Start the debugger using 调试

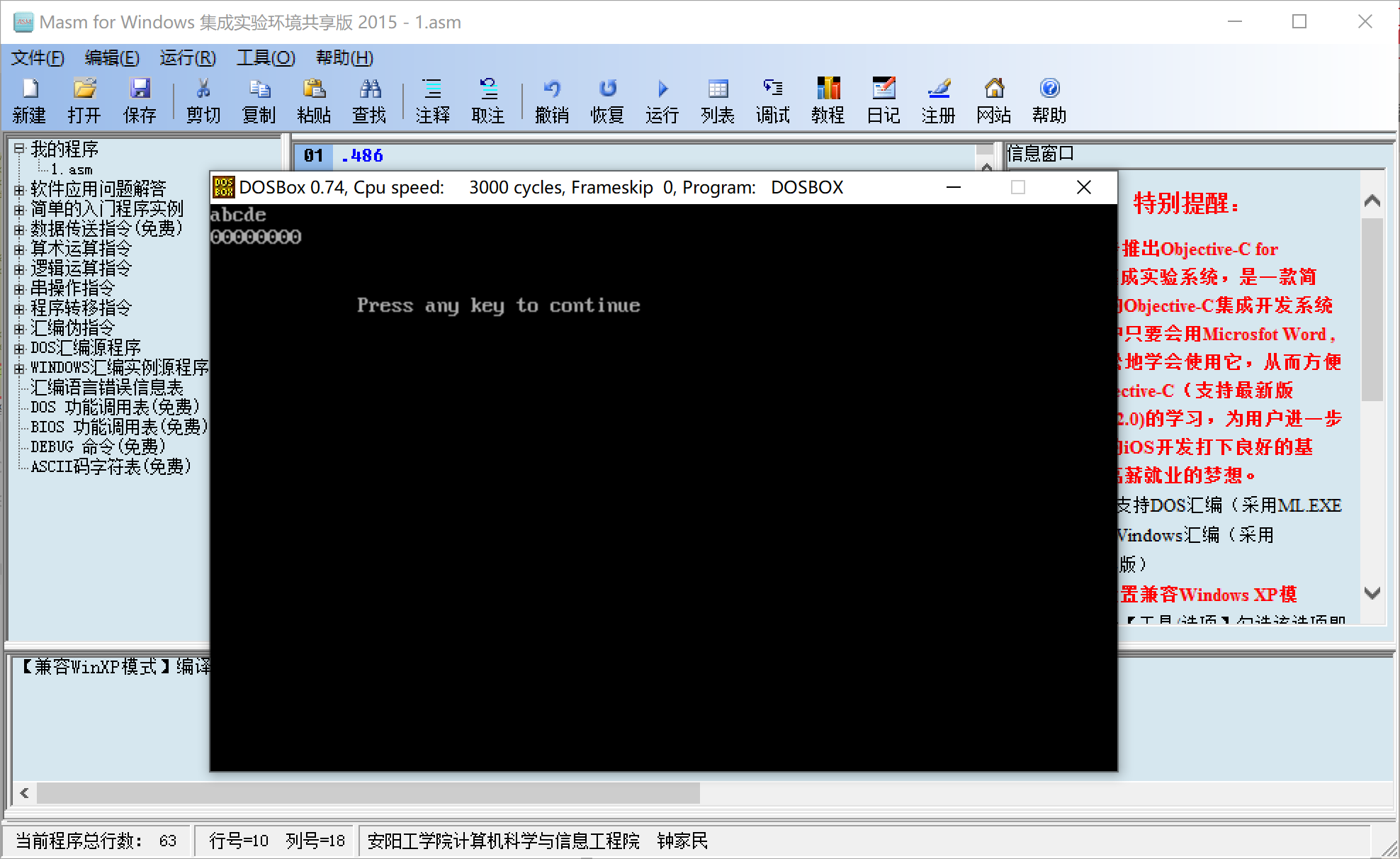pyautogui.click(x=772, y=99)
